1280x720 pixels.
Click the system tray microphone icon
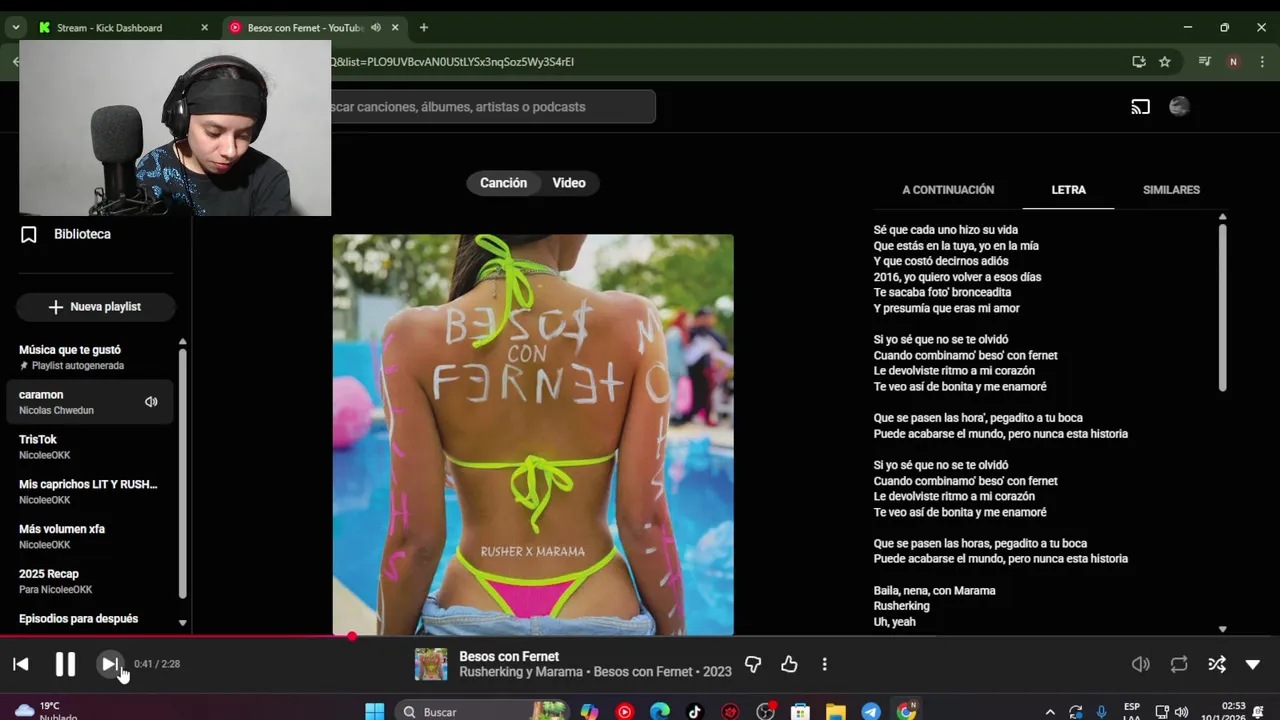point(1101,712)
